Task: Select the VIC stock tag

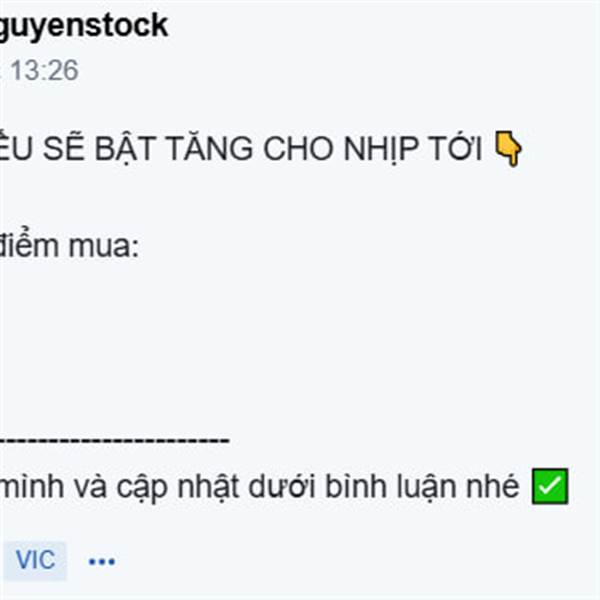Action: tap(36, 560)
